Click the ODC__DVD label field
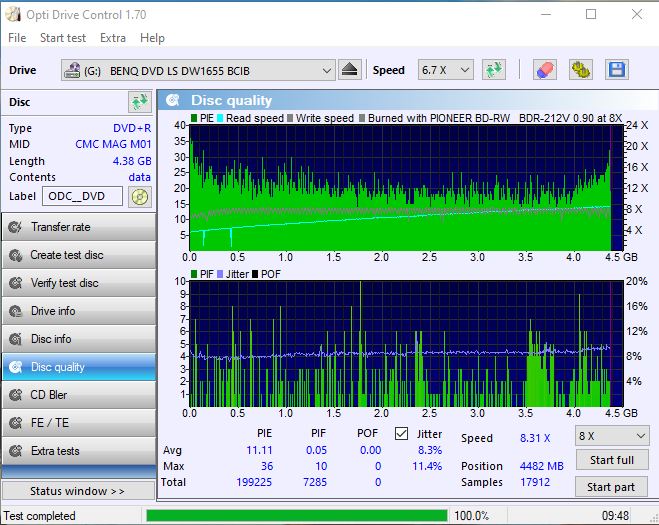The image size is (659, 525). (x=83, y=196)
